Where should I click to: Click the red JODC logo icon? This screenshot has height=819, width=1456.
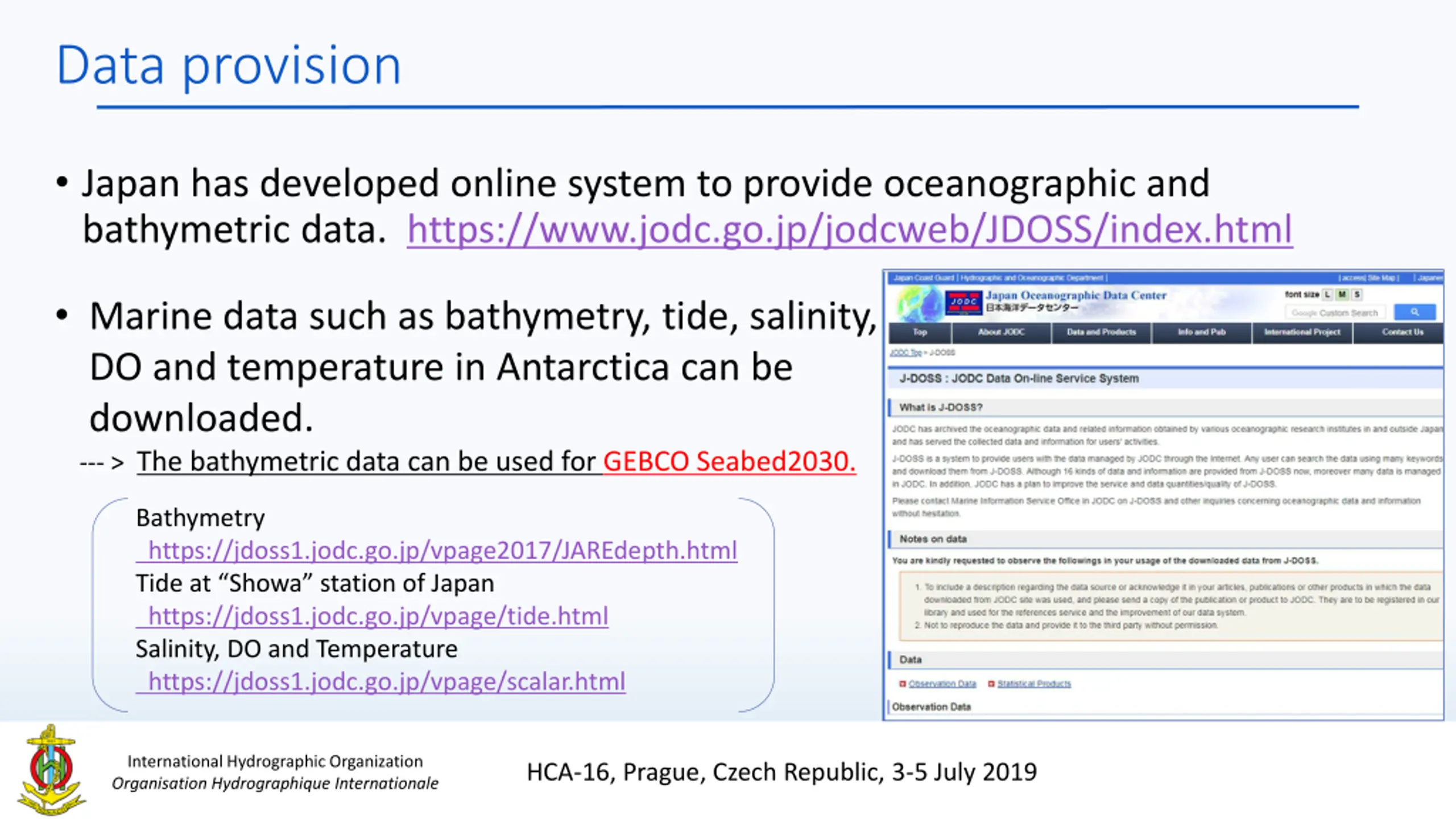(963, 303)
